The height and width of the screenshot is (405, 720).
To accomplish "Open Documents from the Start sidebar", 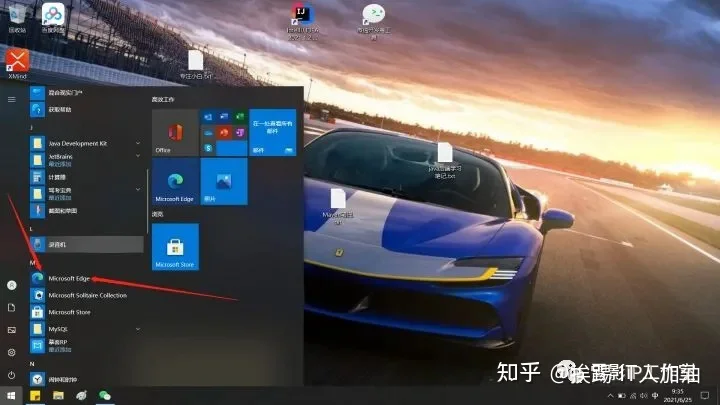I will (11, 308).
